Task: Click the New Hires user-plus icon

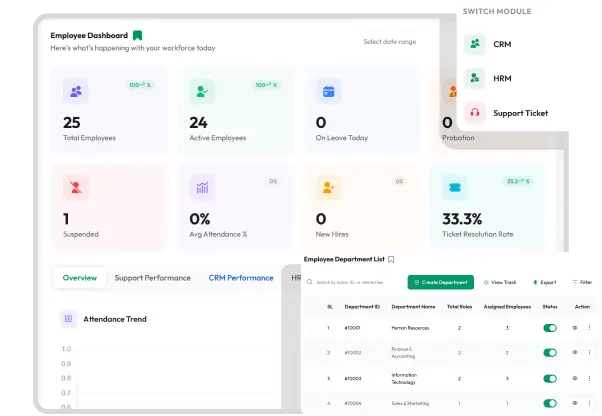Action: point(328,188)
